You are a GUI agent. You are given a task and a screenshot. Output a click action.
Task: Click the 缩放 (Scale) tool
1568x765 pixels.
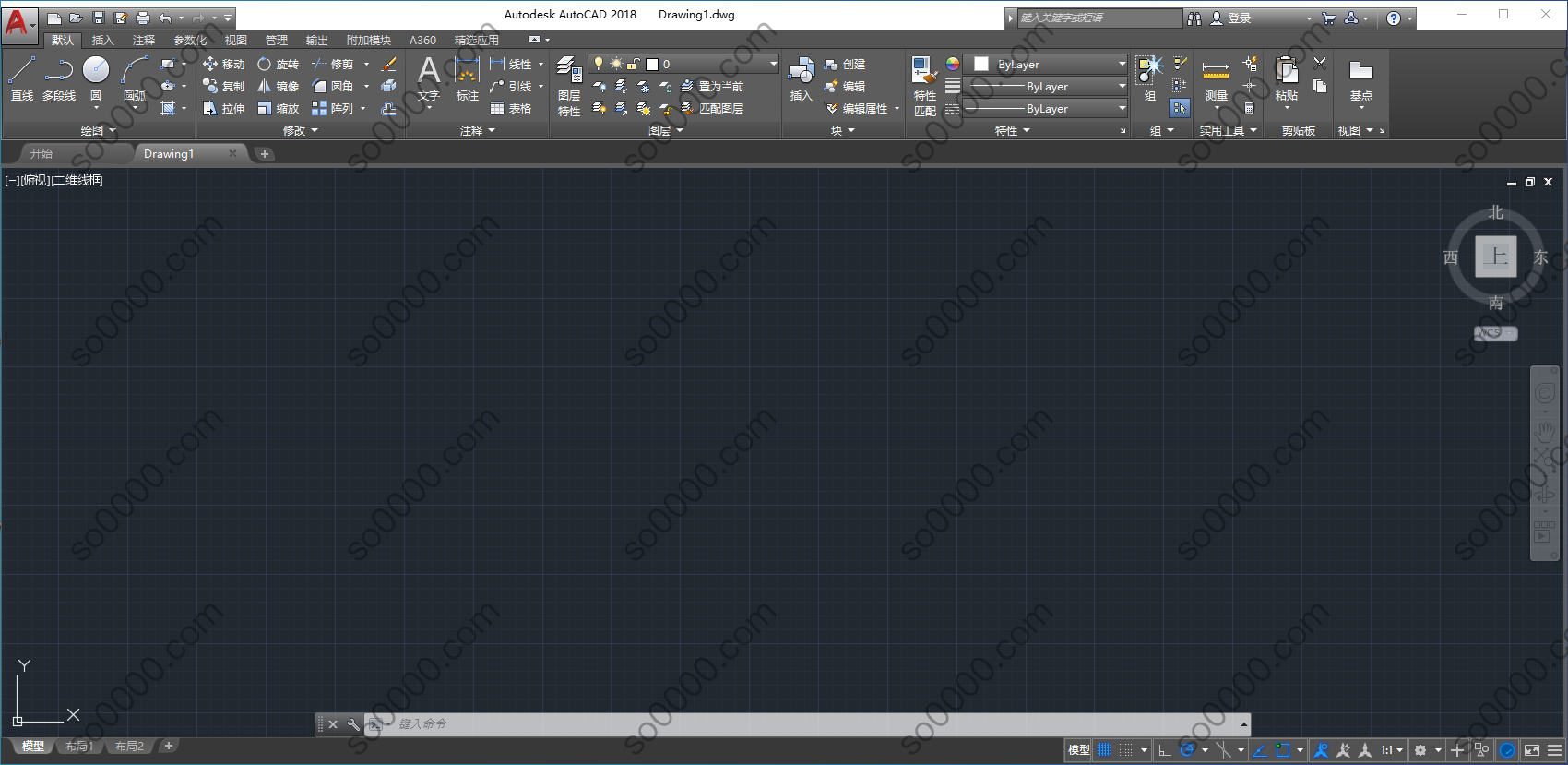[279, 108]
